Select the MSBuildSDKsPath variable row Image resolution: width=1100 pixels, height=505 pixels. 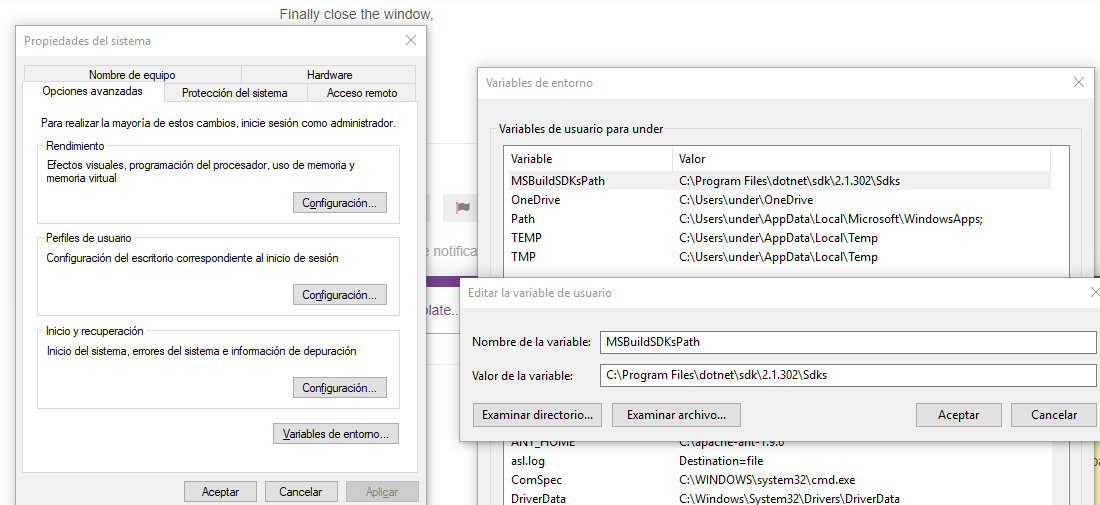click(x=779, y=180)
